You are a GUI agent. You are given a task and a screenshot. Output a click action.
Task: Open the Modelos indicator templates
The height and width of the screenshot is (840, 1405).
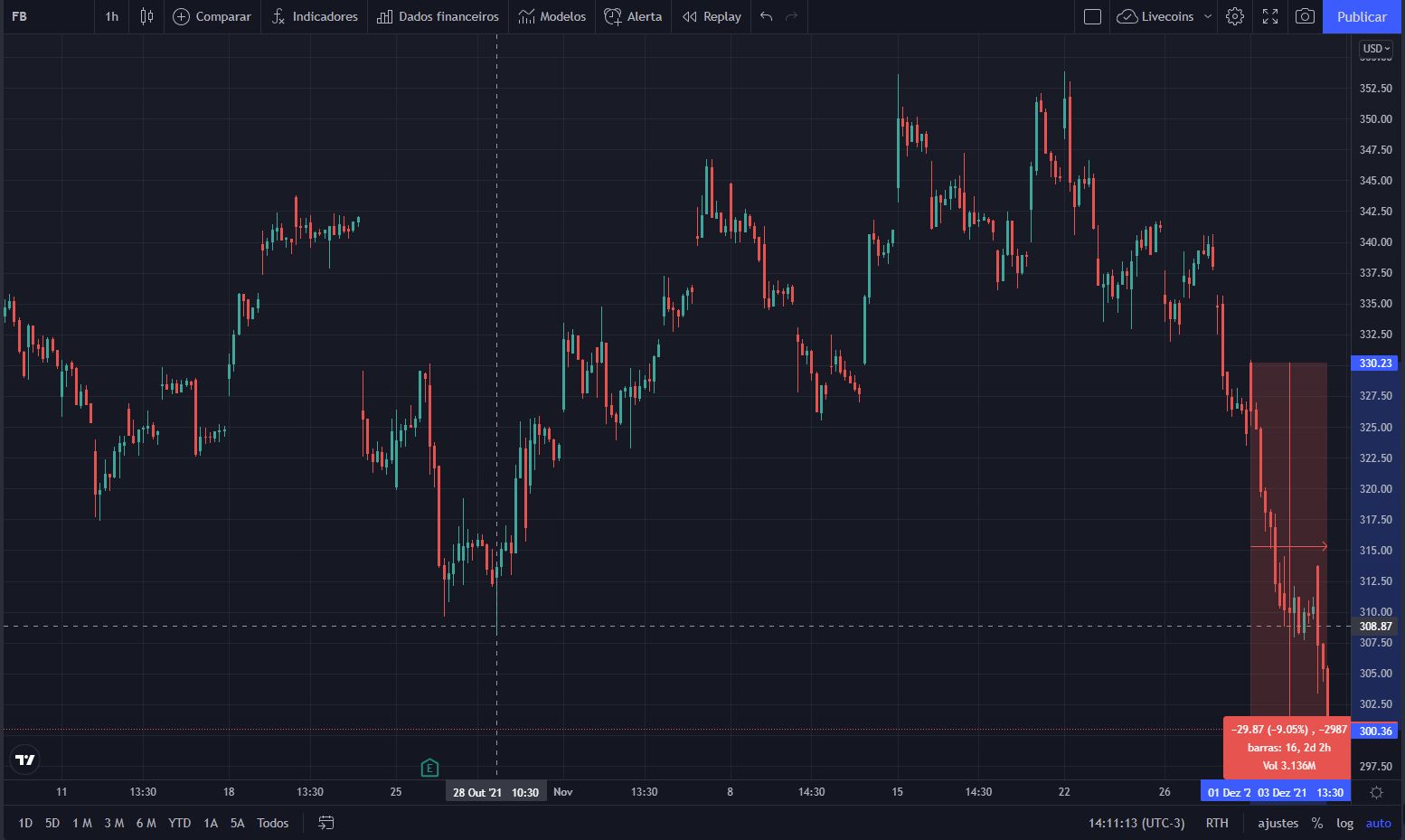552,16
